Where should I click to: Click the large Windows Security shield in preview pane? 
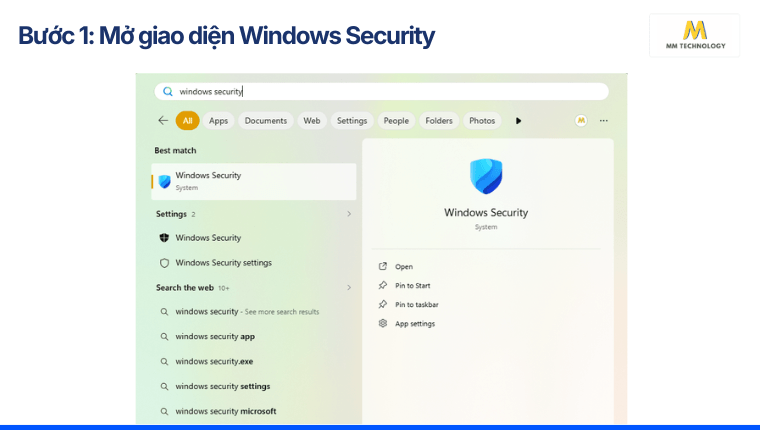point(486,176)
